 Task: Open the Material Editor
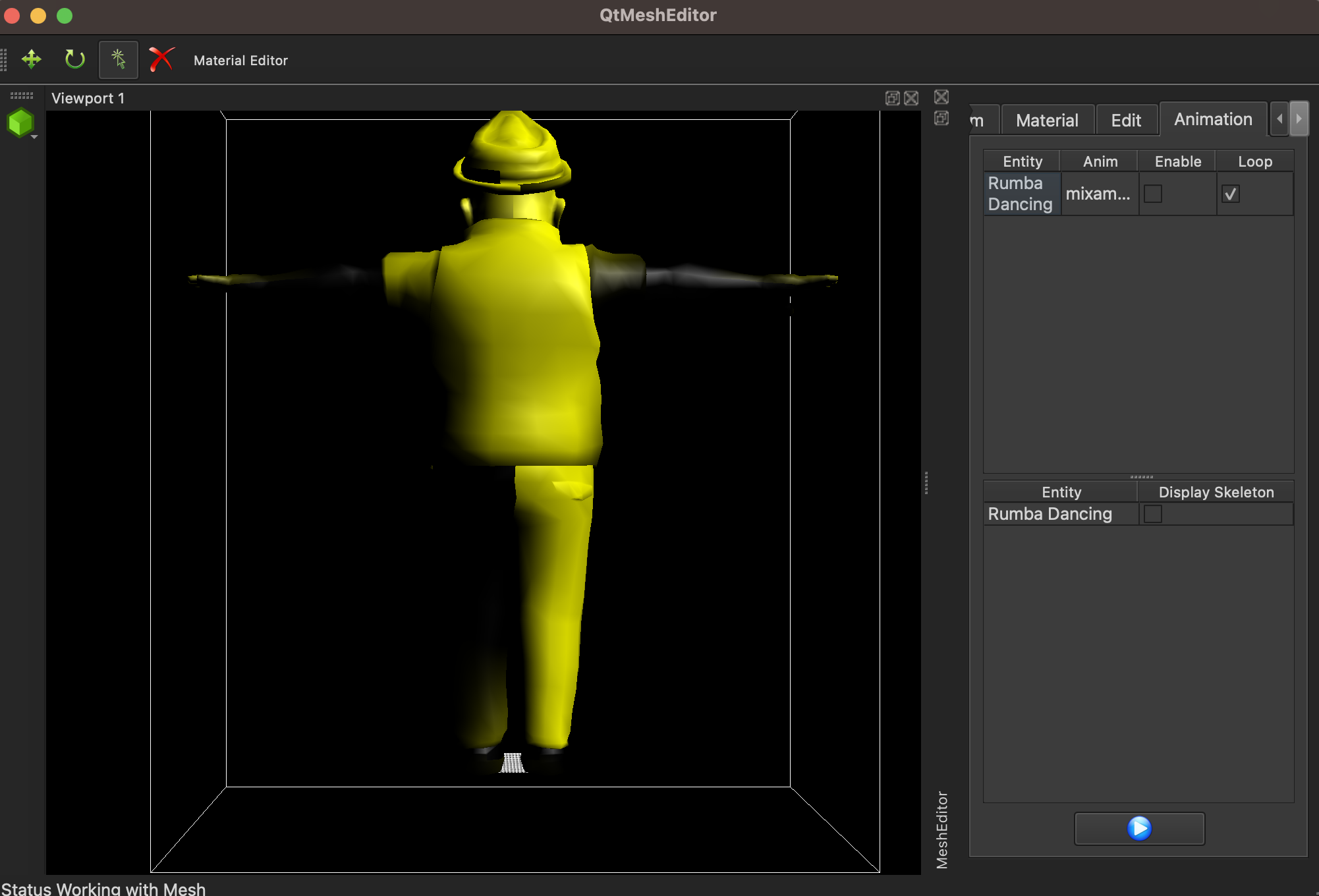click(240, 61)
